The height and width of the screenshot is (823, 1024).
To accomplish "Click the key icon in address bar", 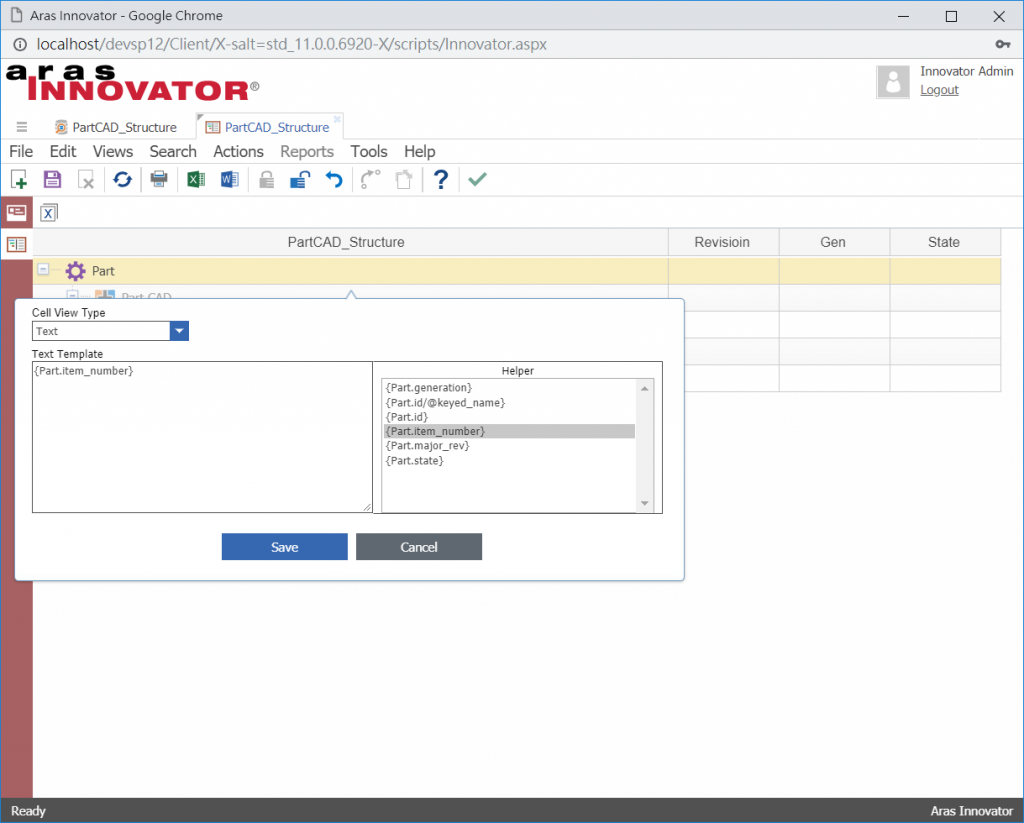I will (x=1002, y=44).
